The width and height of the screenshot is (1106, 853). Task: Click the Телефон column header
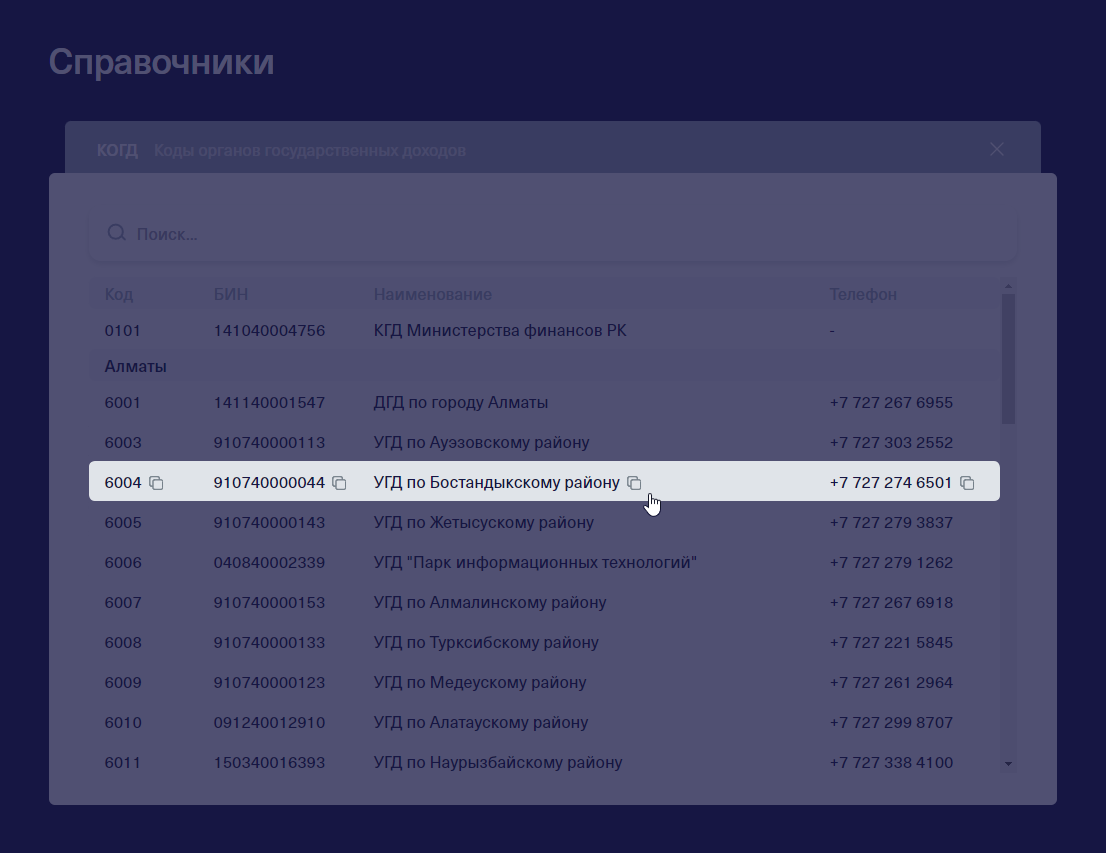coord(863,294)
